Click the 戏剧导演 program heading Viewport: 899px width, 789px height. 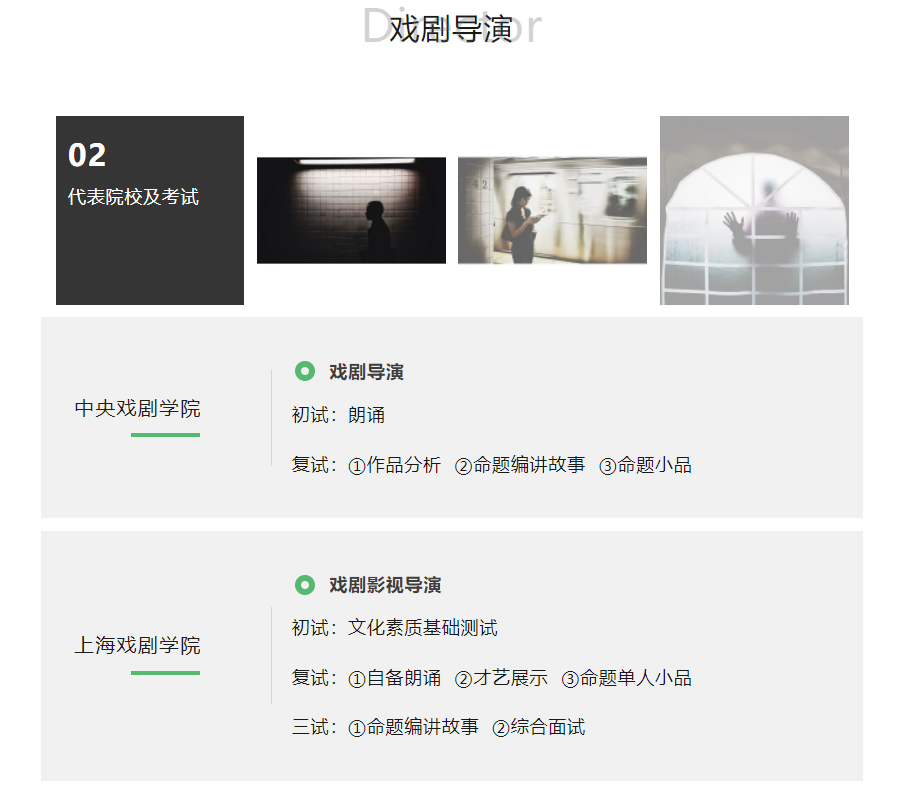pos(366,372)
